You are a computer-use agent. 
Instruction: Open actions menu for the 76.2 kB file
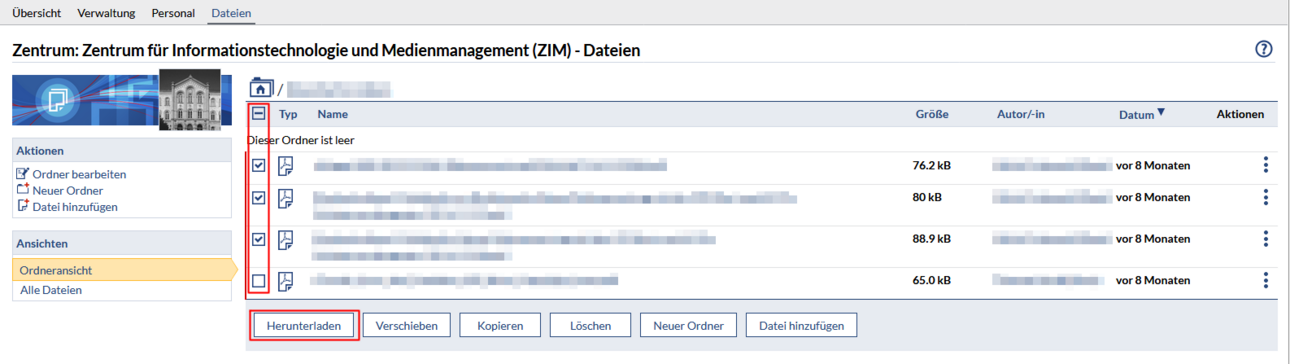[x=1266, y=165]
